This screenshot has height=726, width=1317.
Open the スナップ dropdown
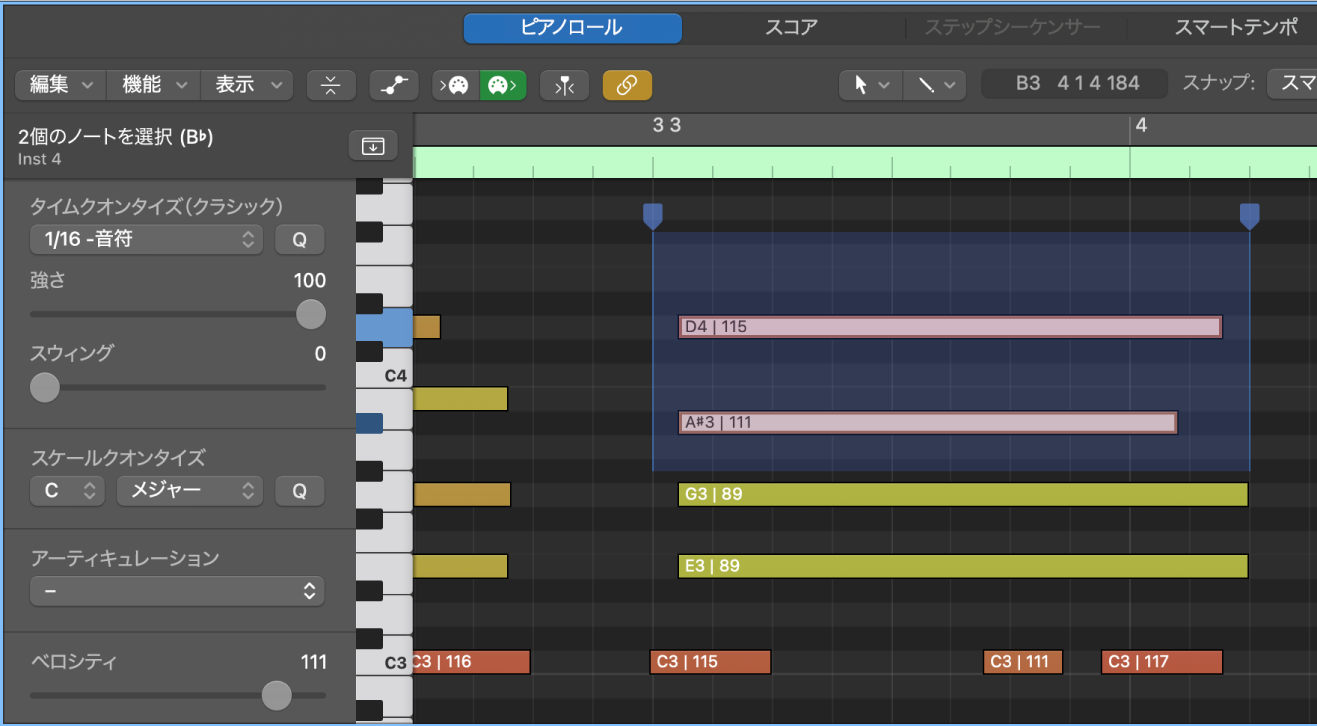pos(1291,83)
